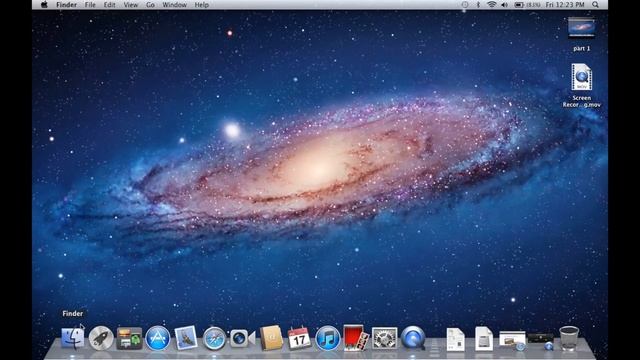The height and width of the screenshot is (360, 640).
Task: Open Photo Booth in the Dock
Action: [356, 338]
